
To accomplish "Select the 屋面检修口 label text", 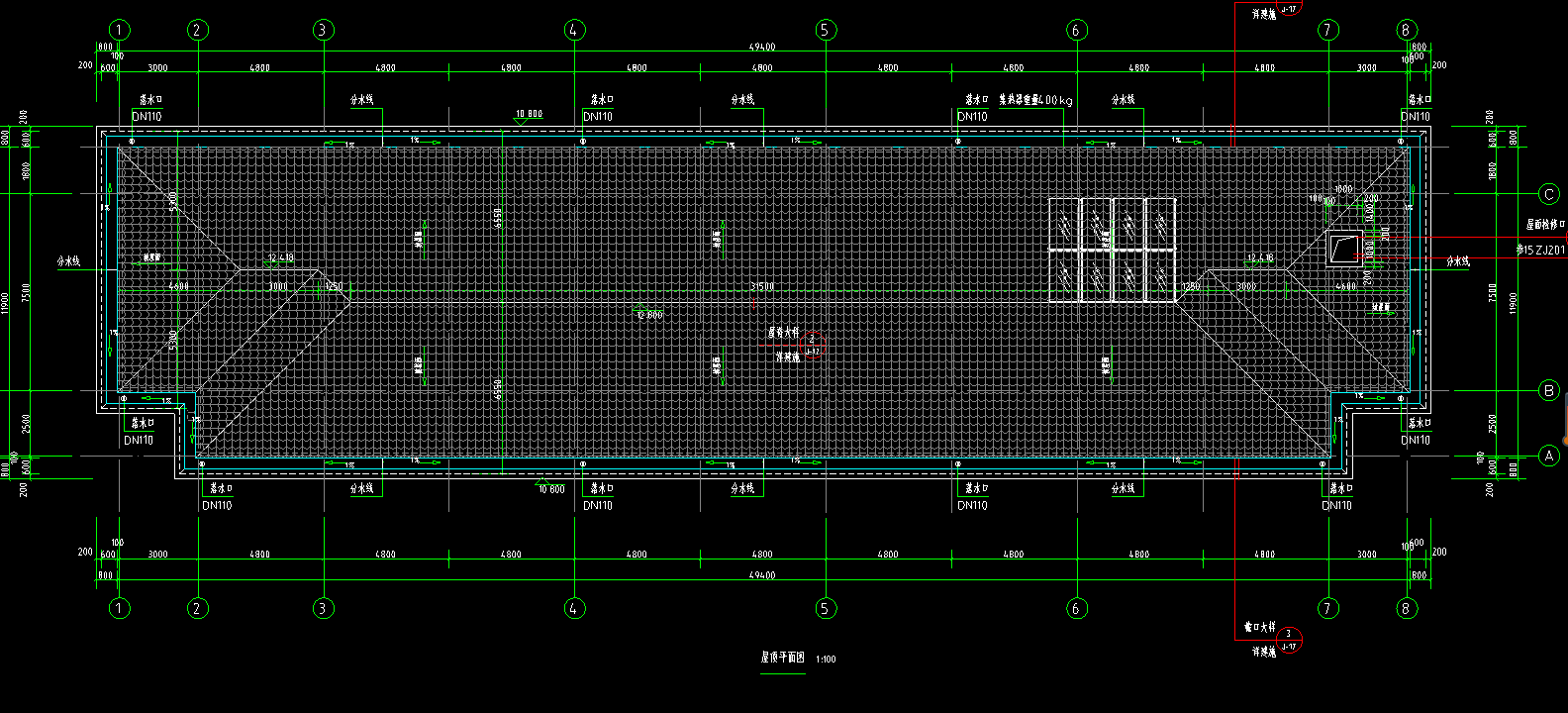I will pos(1545,225).
